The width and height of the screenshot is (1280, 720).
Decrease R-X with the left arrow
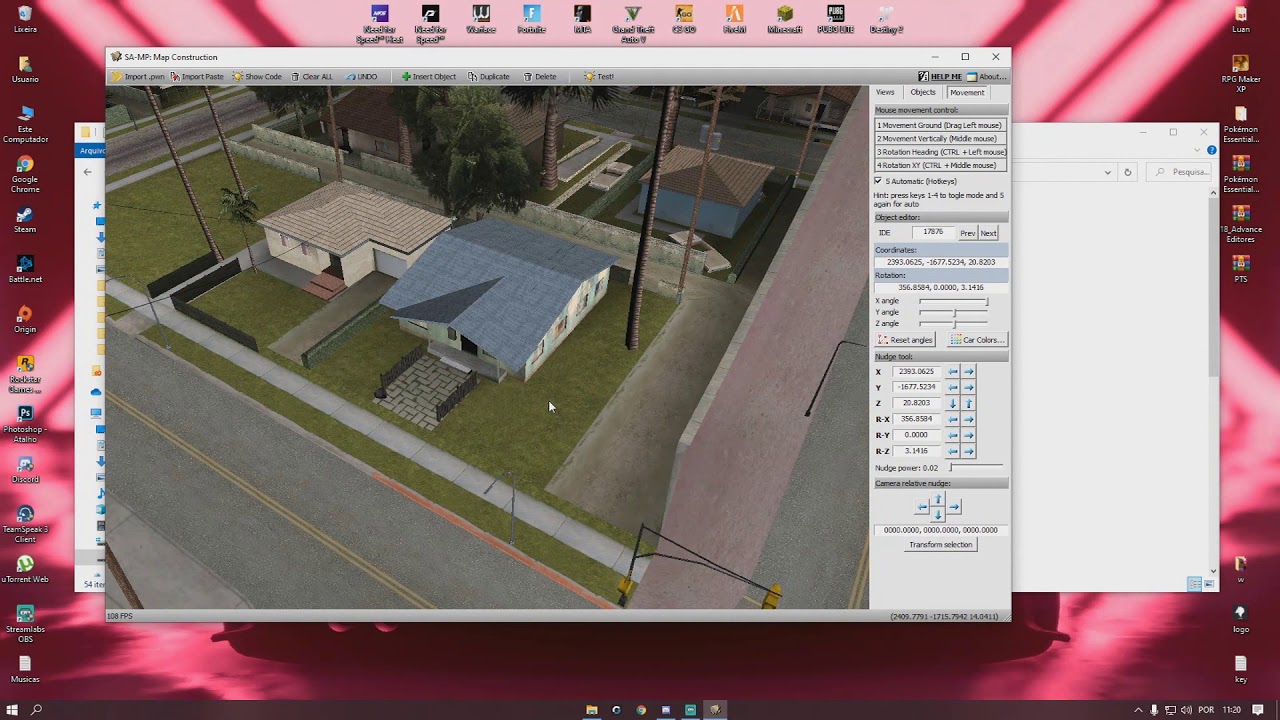coord(953,419)
